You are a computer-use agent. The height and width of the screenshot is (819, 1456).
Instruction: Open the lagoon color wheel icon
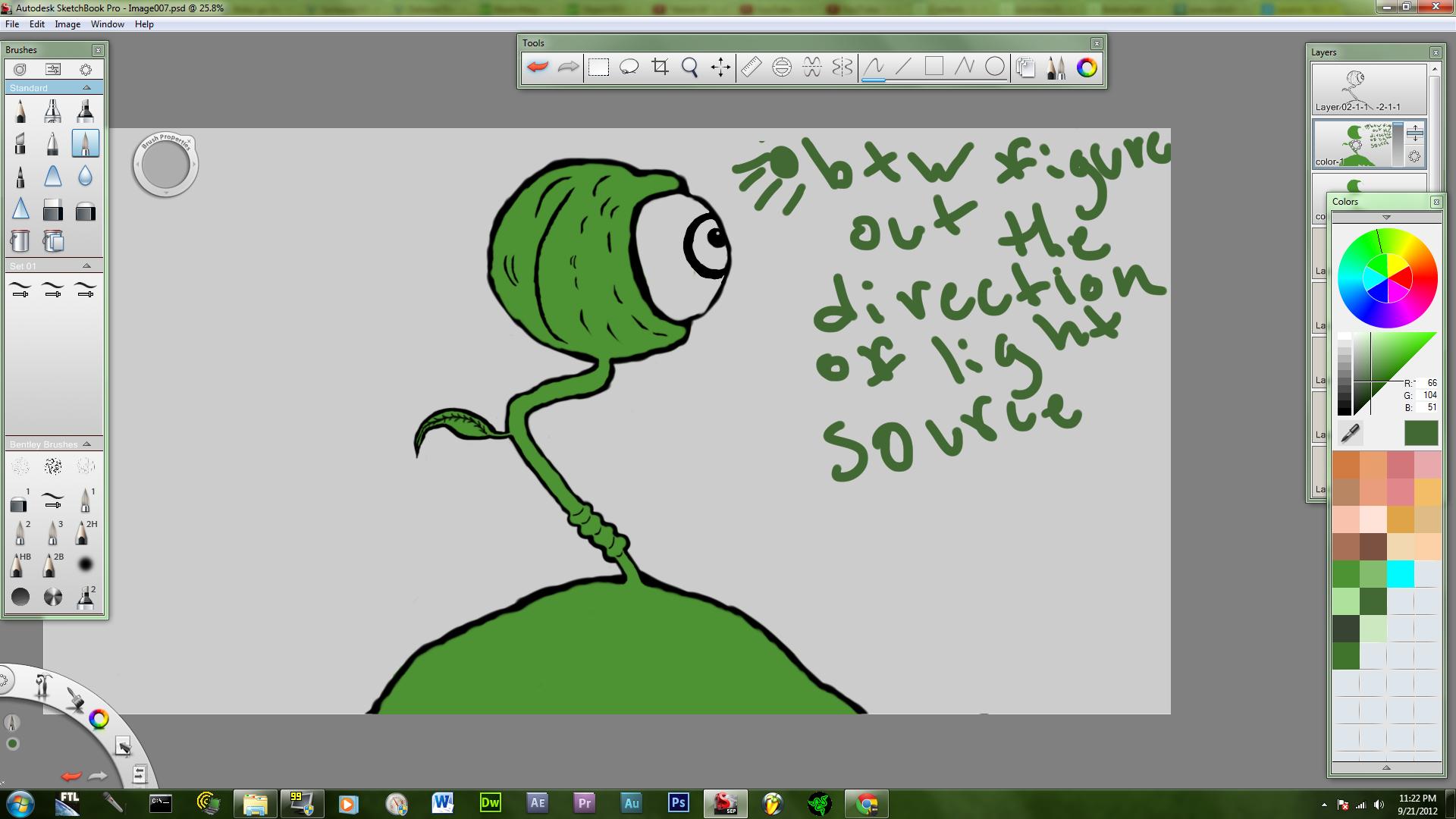(99, 719)
